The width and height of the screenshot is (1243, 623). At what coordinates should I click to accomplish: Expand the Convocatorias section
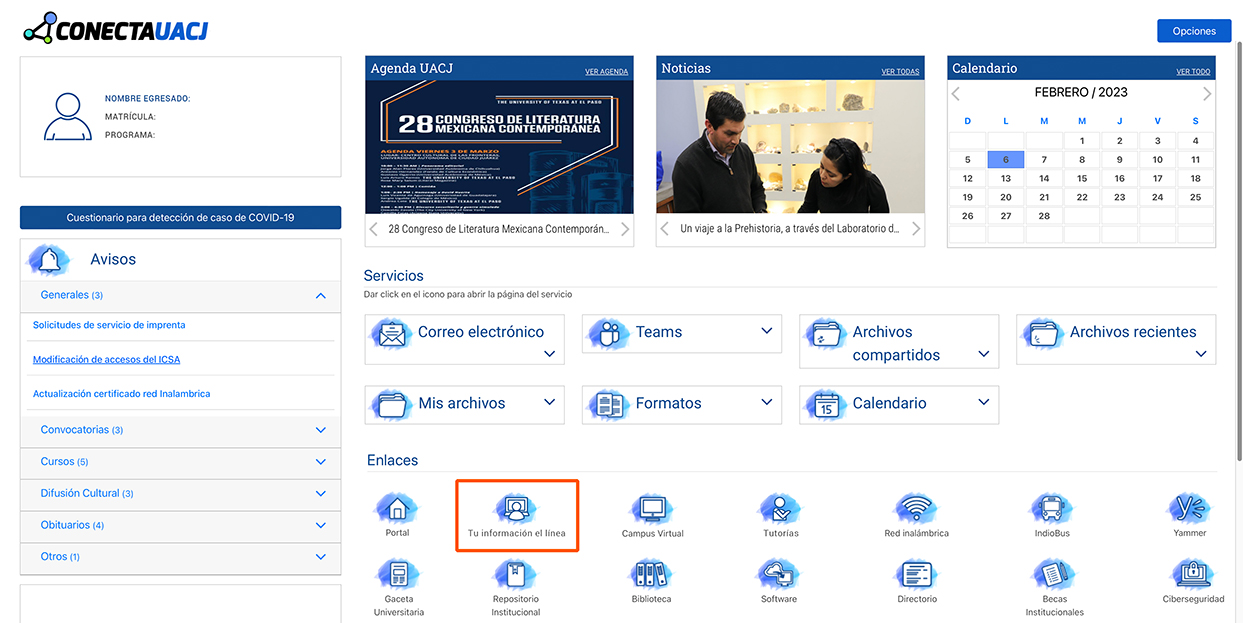pos(320,430)
